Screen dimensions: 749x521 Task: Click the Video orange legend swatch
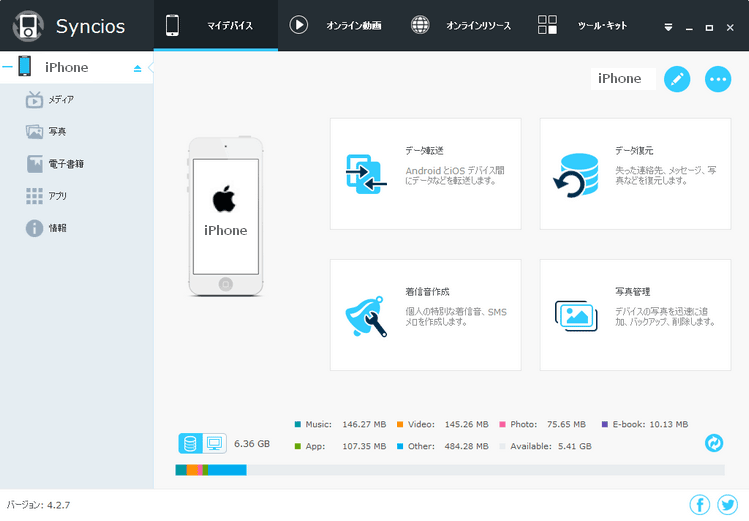click(x=400, y=424)
